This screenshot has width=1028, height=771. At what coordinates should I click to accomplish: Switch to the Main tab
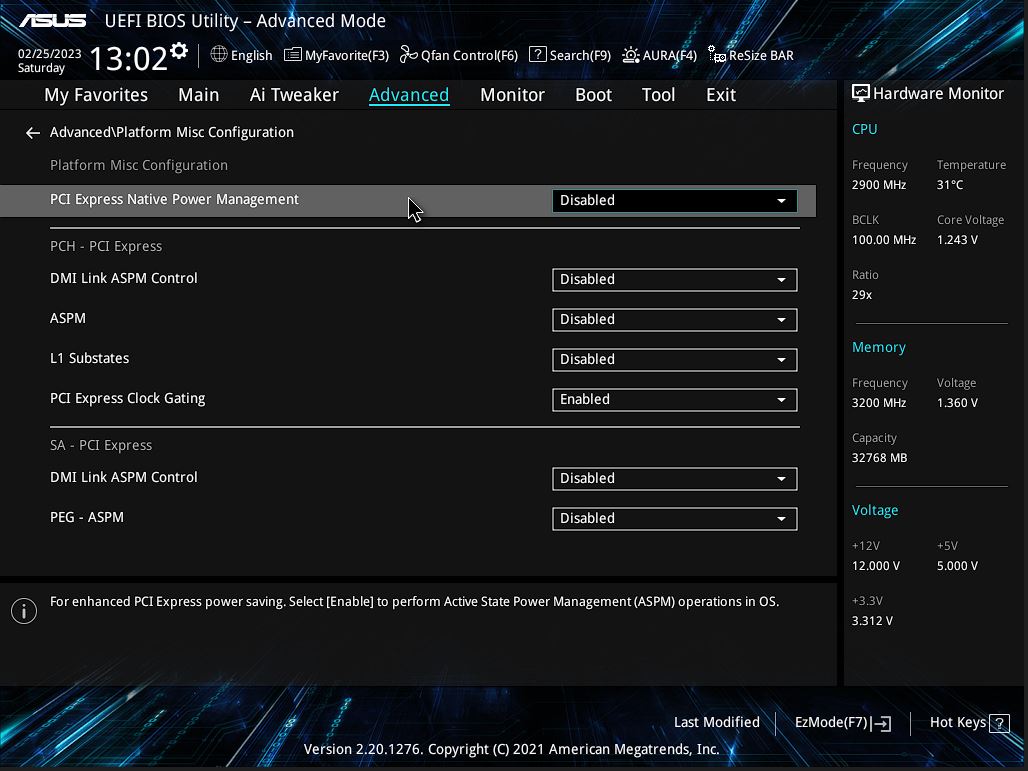pyautogui.click(x=199, y=95)
